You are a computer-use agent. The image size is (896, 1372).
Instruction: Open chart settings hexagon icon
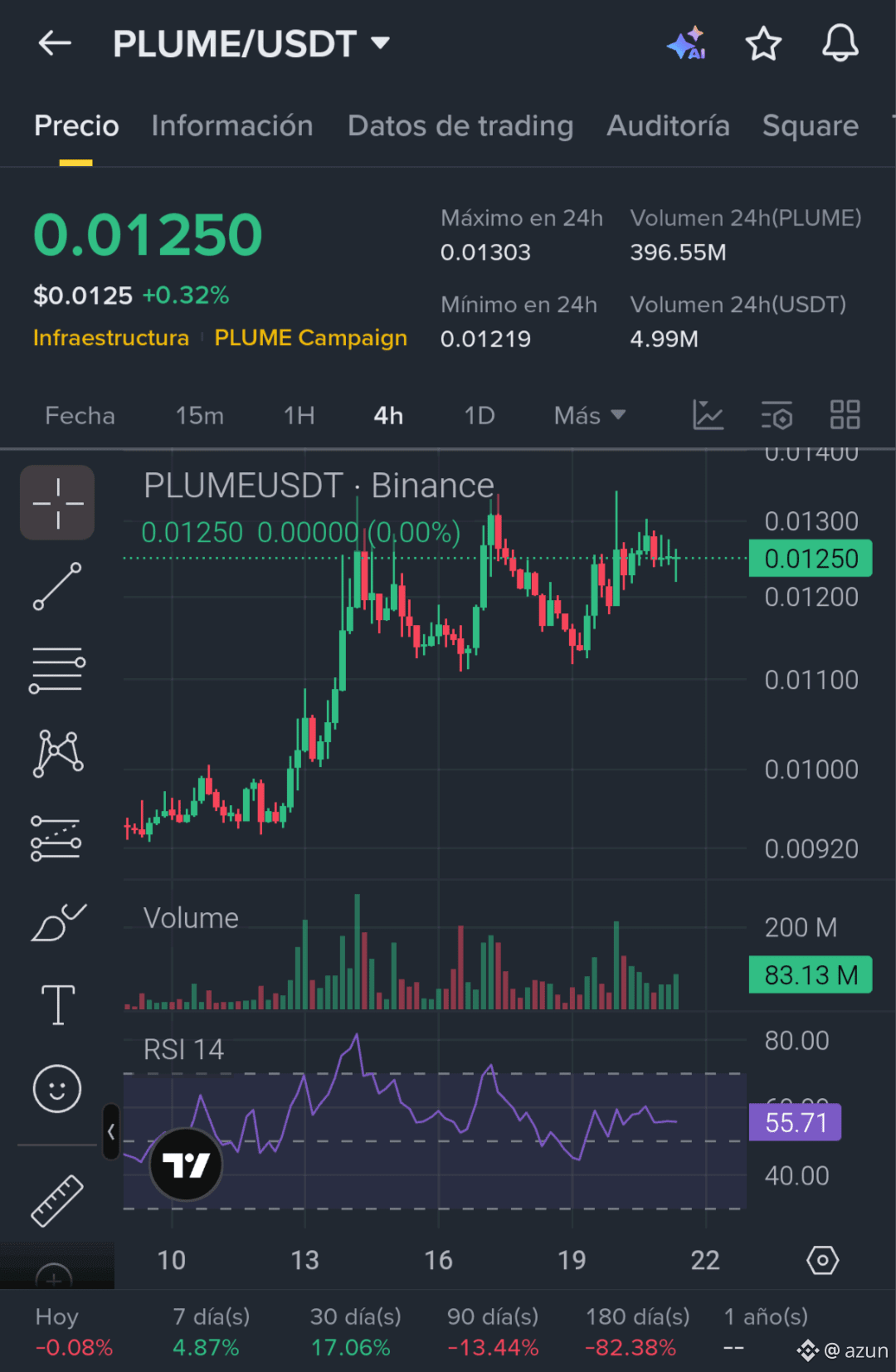click(822, 1260)
